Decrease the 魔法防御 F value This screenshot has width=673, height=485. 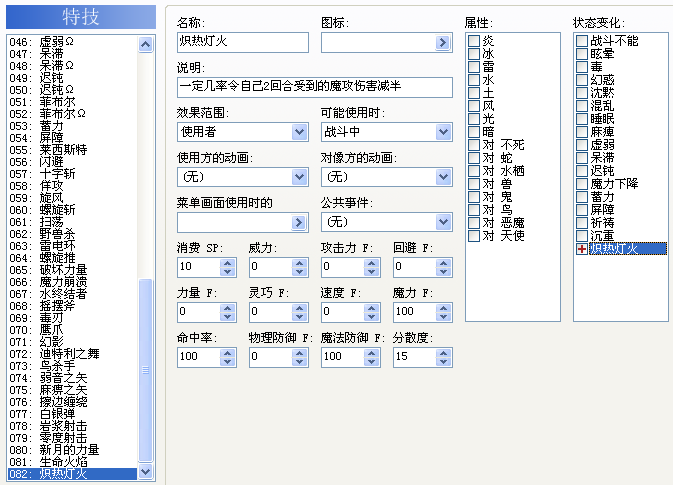click(x=372, y=362)
